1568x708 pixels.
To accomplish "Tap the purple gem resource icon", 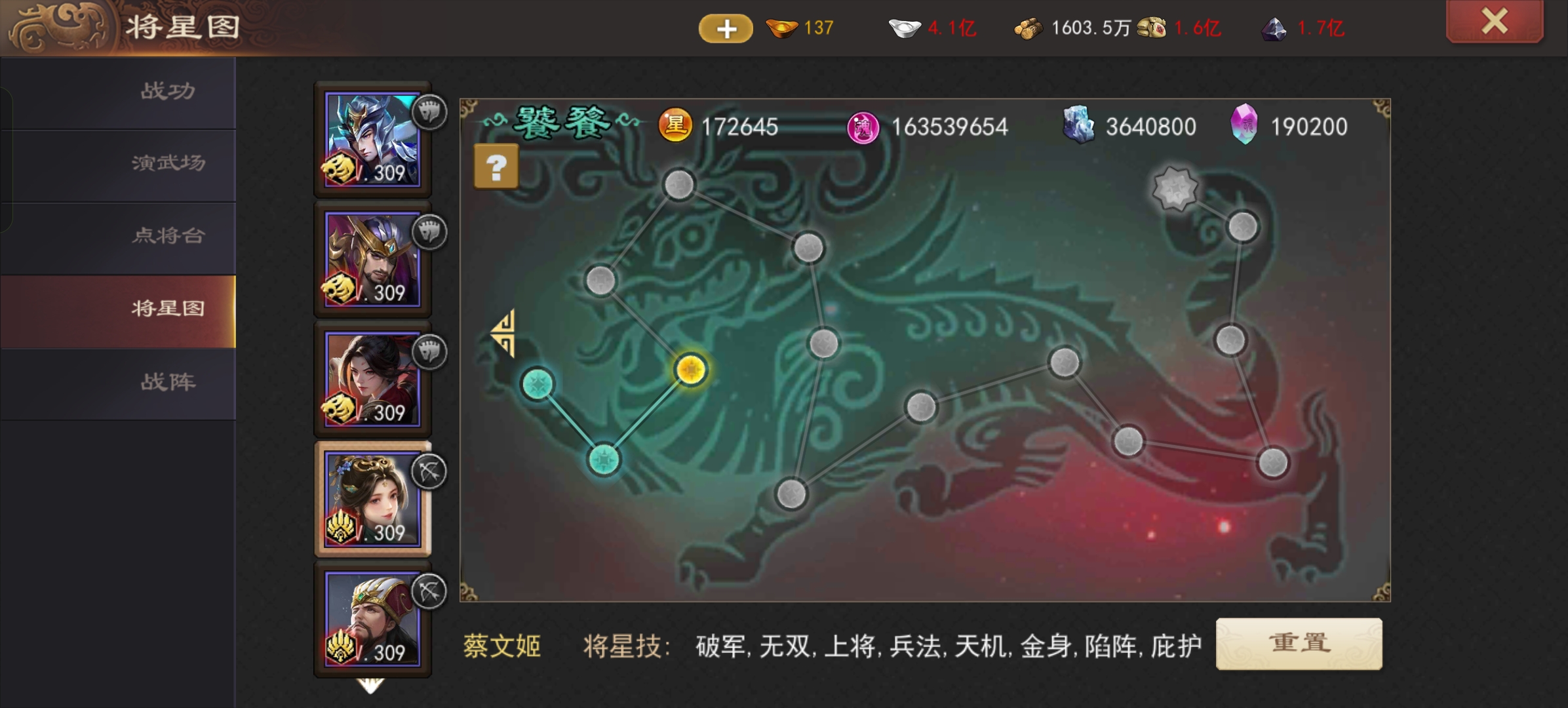I will [1244, 124].
